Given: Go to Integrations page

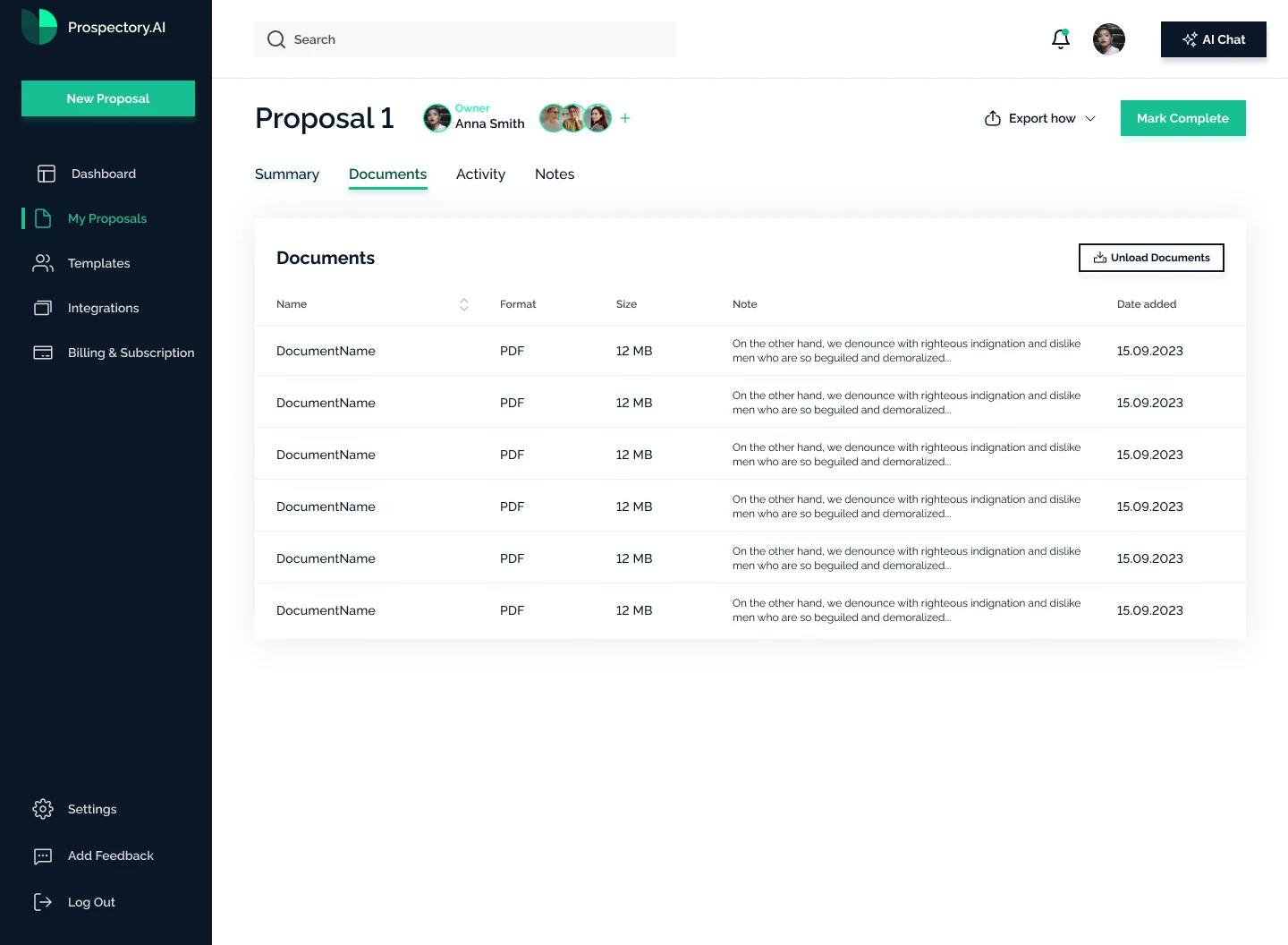Looking at the screenshot, I should pyautogui.click(x=104, y=308).
